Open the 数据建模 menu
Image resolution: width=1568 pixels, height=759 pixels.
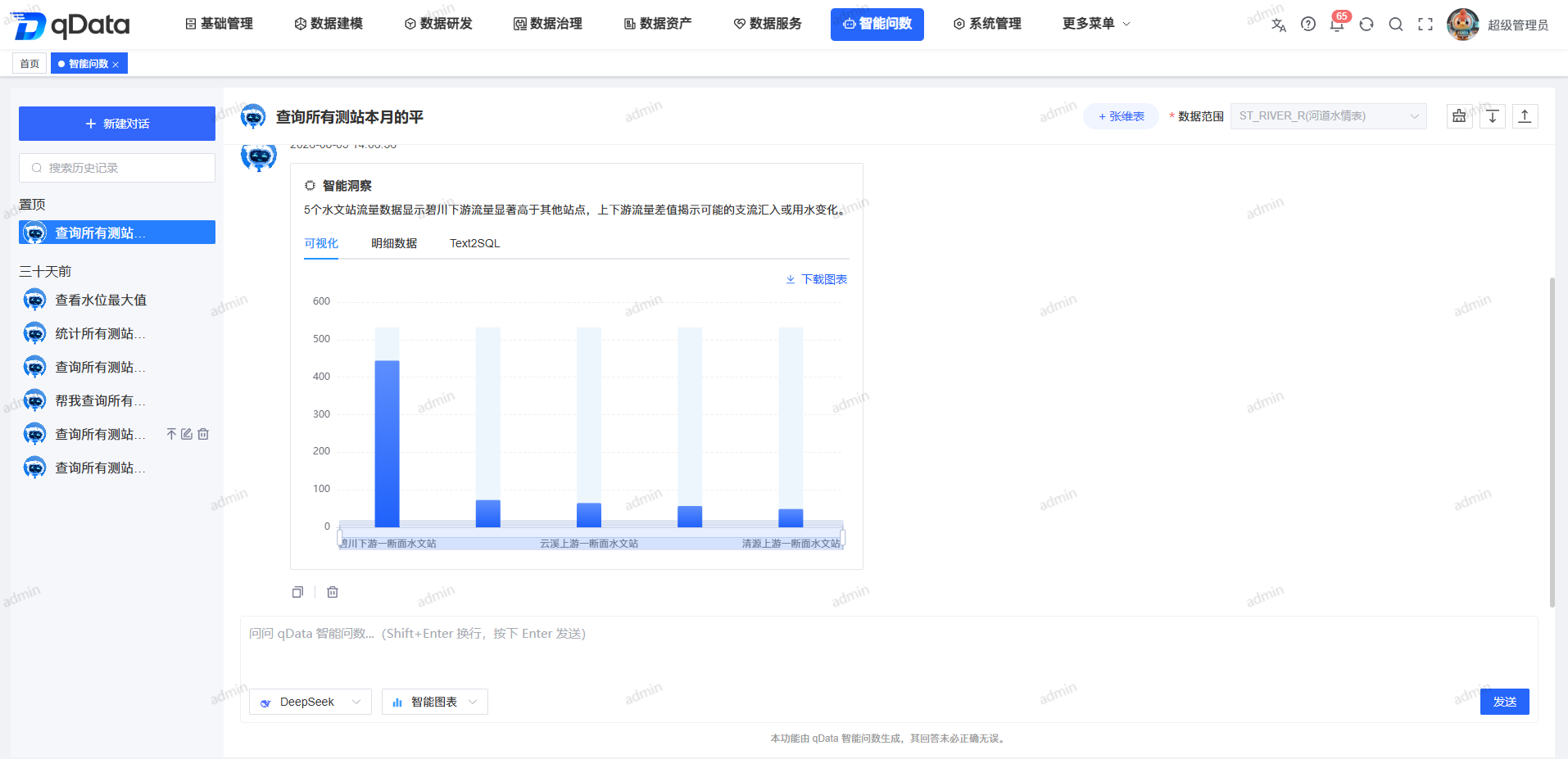point(329,24)
